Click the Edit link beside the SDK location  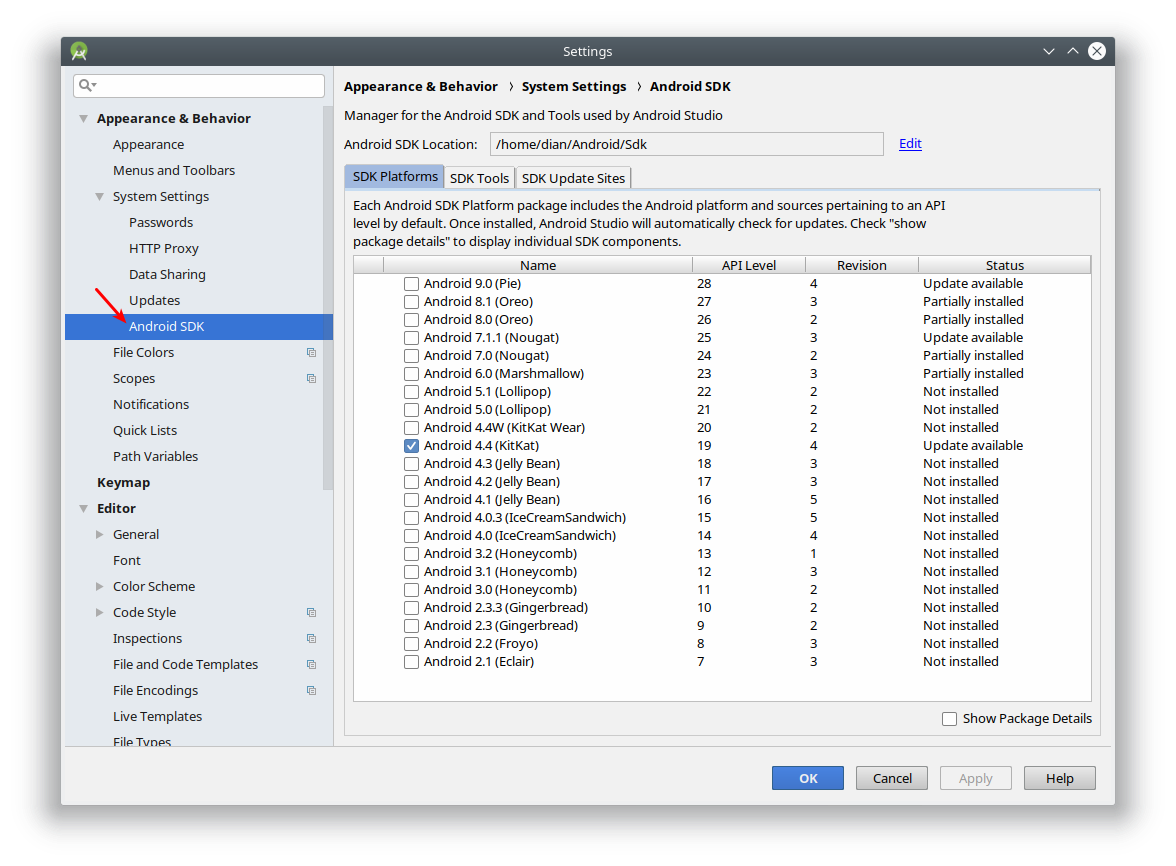(x=909, y=143)
